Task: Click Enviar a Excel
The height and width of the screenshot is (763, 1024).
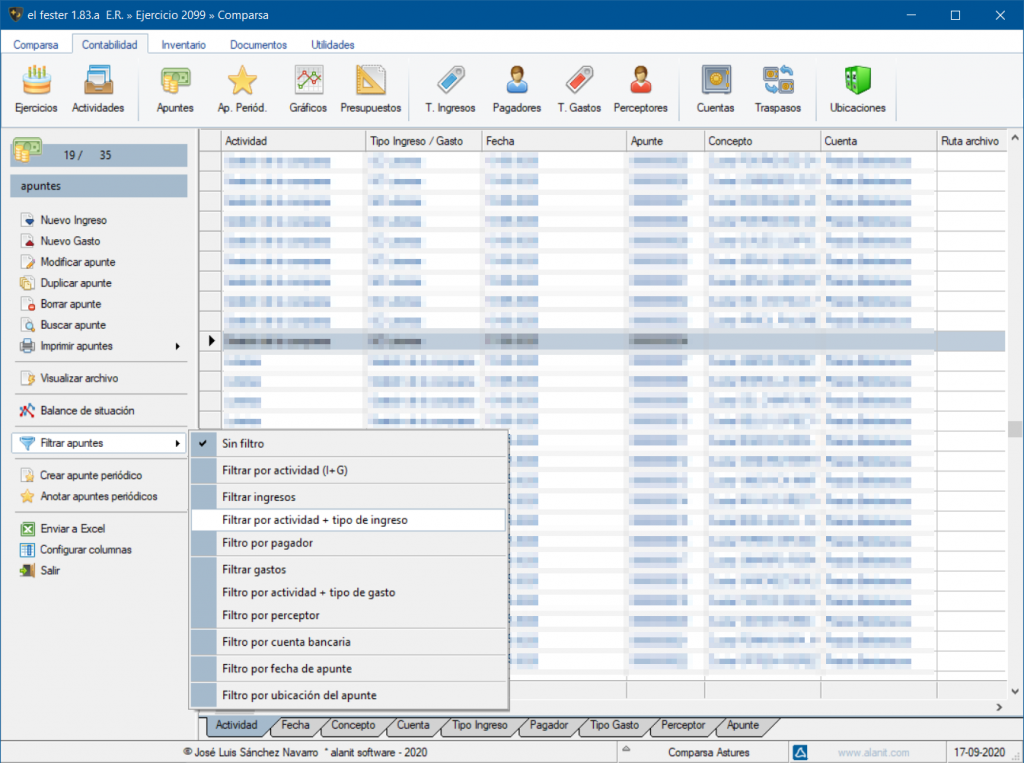Action: (72, 528)
